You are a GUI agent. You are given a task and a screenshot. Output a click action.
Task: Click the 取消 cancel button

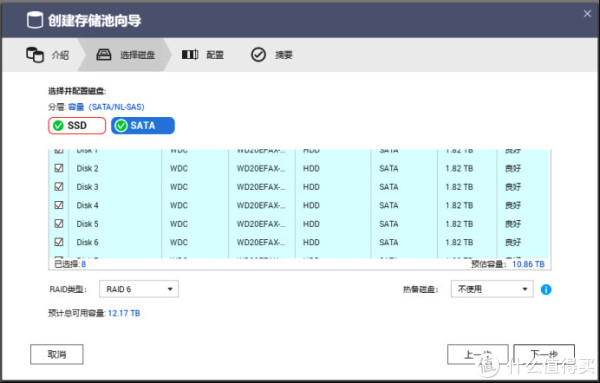coord(57,354)
